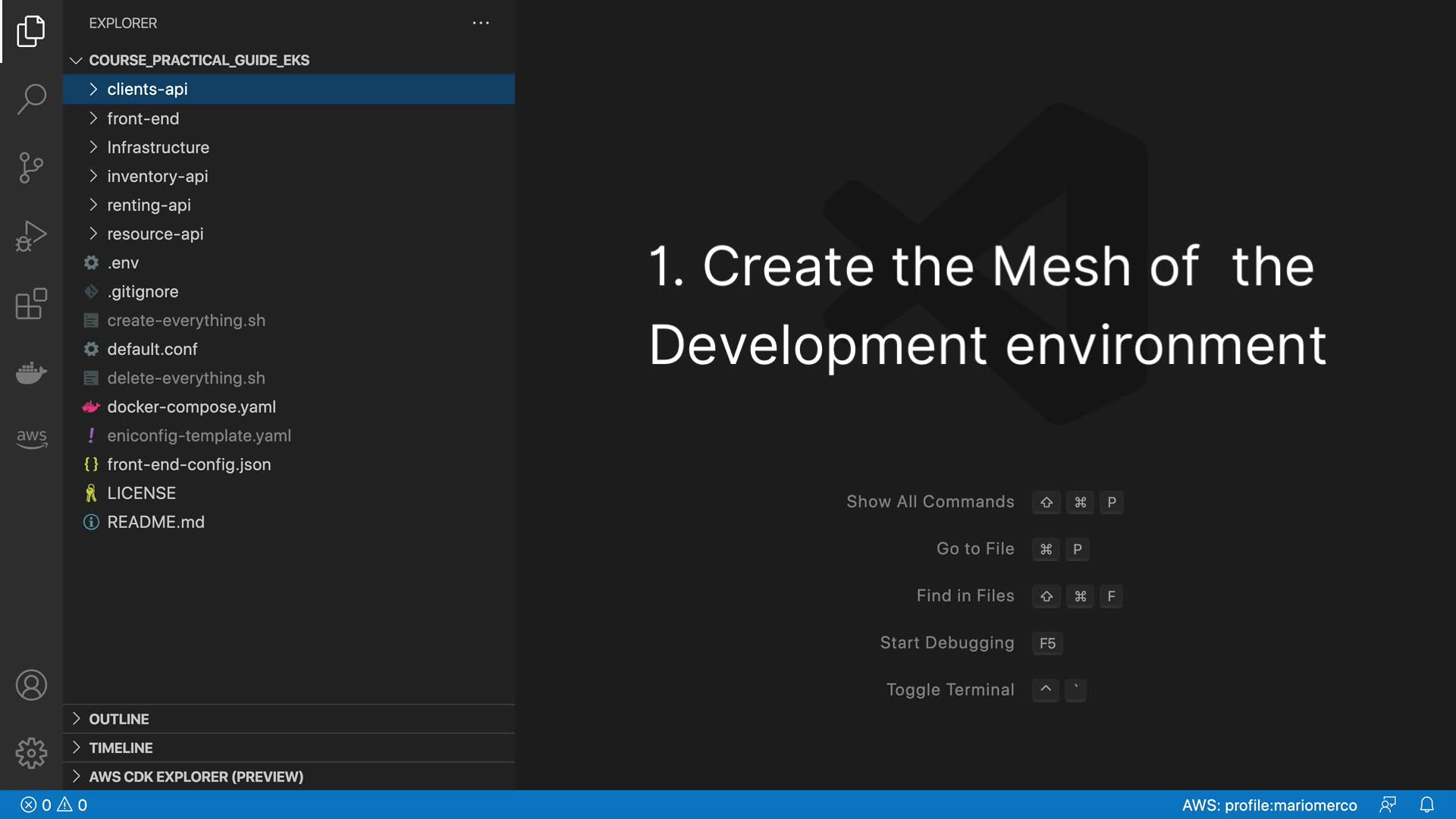Open the AWS toolkit panel
1456x819 pixels.
pyautogui.click(x=31, y=438)
